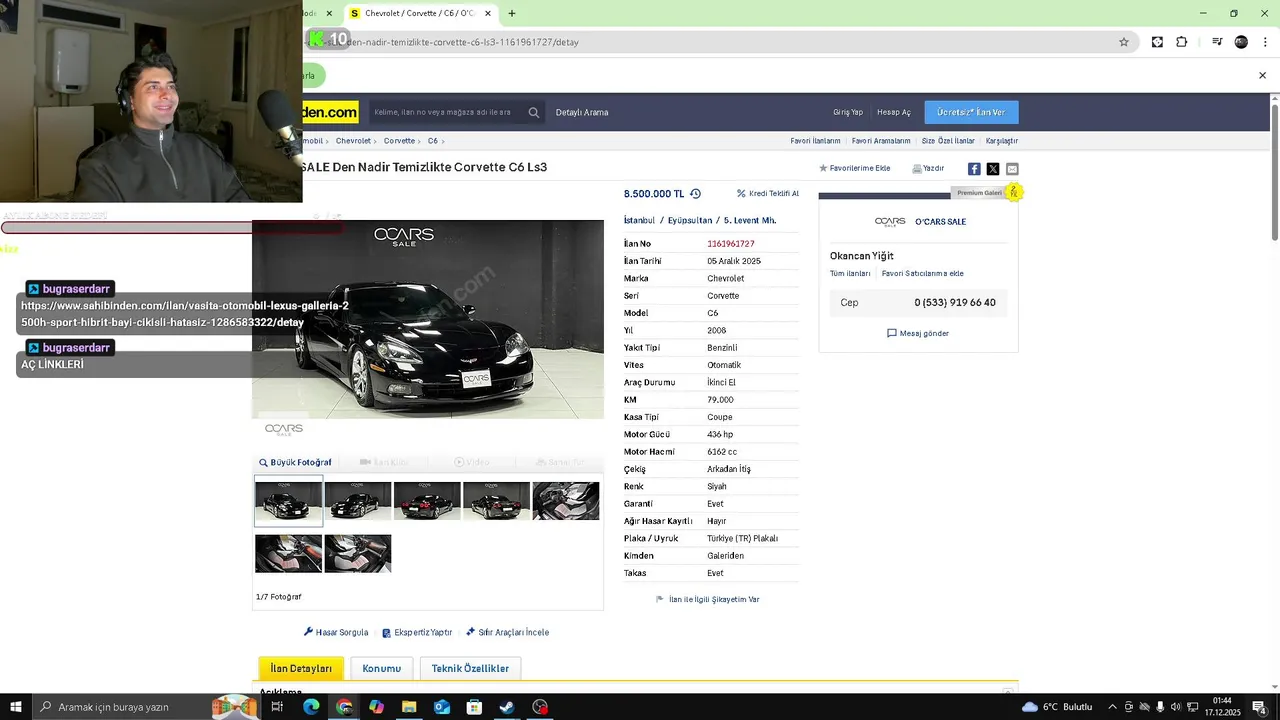Image resolution: width=1280 pixels, height=720 pixels.
Task: Click 5. Levent Mh. neighborhood link
Action: (x=750, y=220)
